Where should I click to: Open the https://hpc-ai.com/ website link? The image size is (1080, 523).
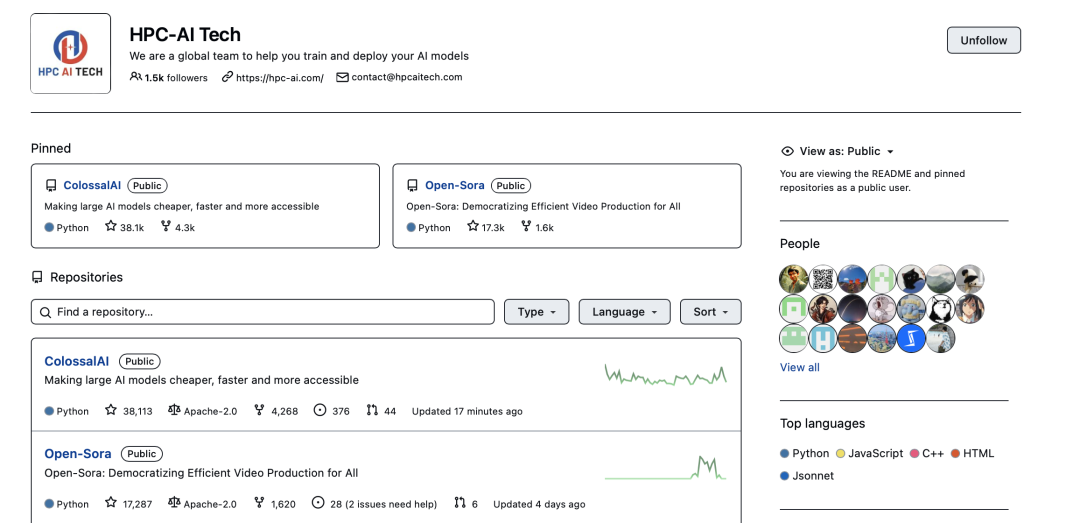tap(279, 77)
